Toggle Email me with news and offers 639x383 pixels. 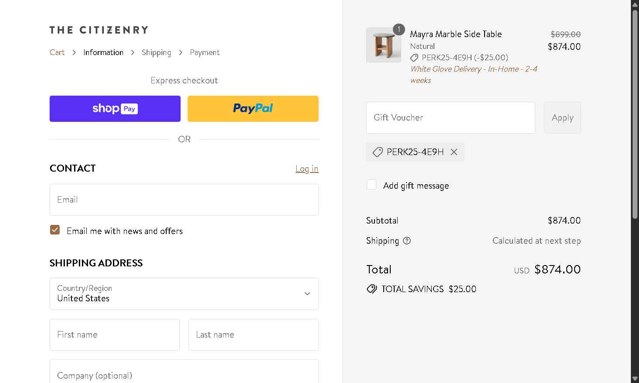55,230
